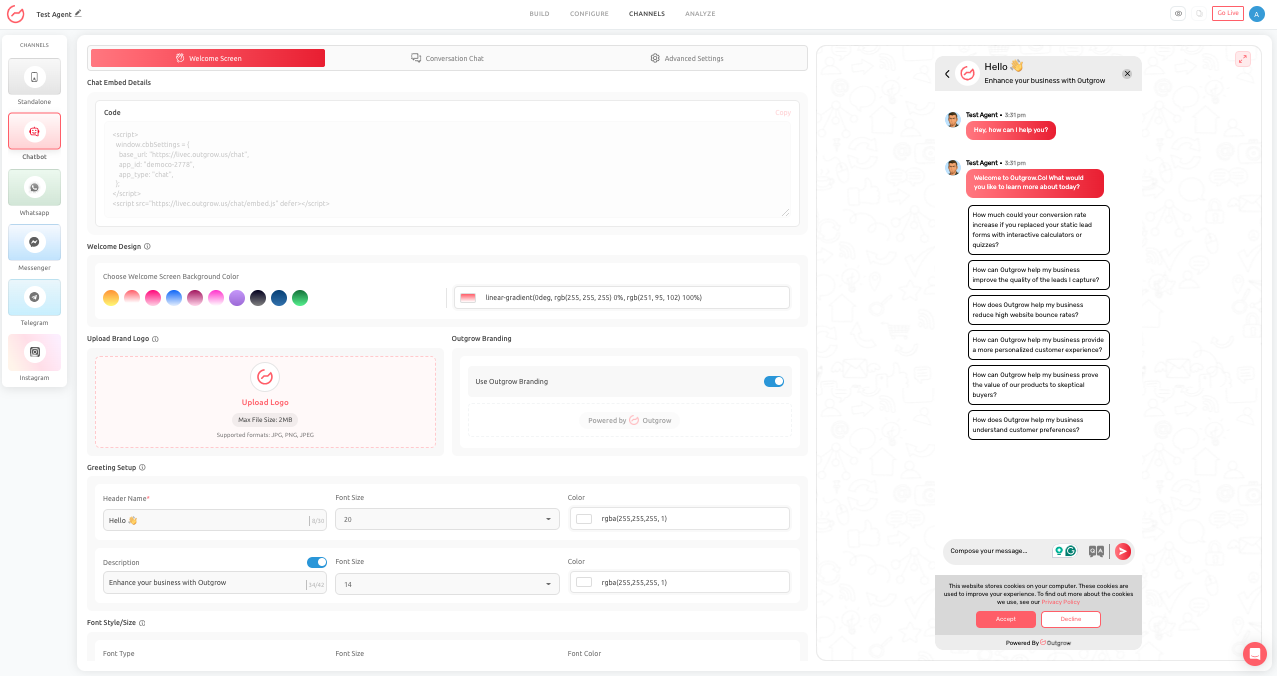Viewport: 1277px width, 676px height.
Task: Select the Instagram channel icon
Action: pyautogui.click(x=34, y=352)
